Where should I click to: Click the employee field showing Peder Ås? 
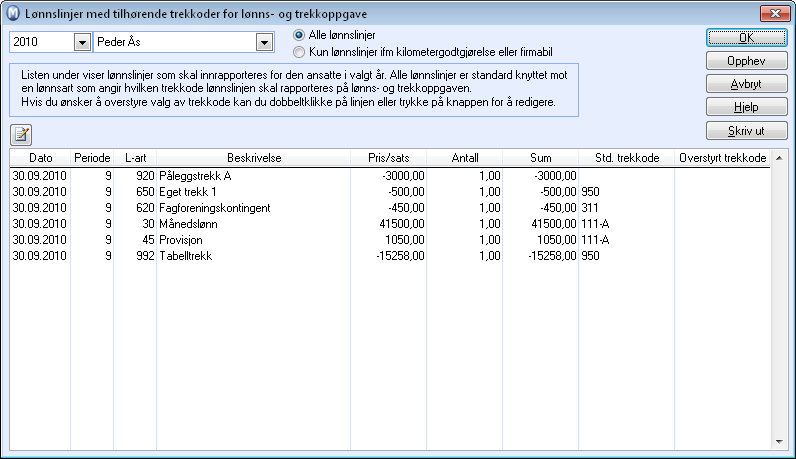click(x=175, y=42)
